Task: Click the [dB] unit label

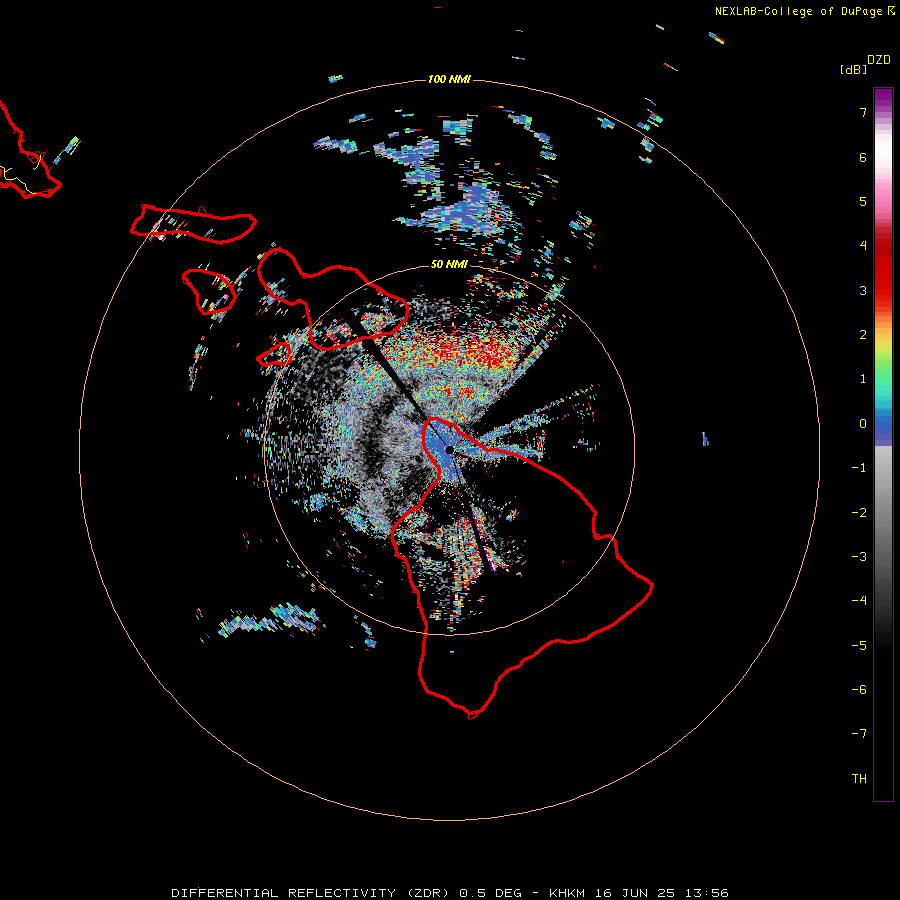Action: pos(853,69)
